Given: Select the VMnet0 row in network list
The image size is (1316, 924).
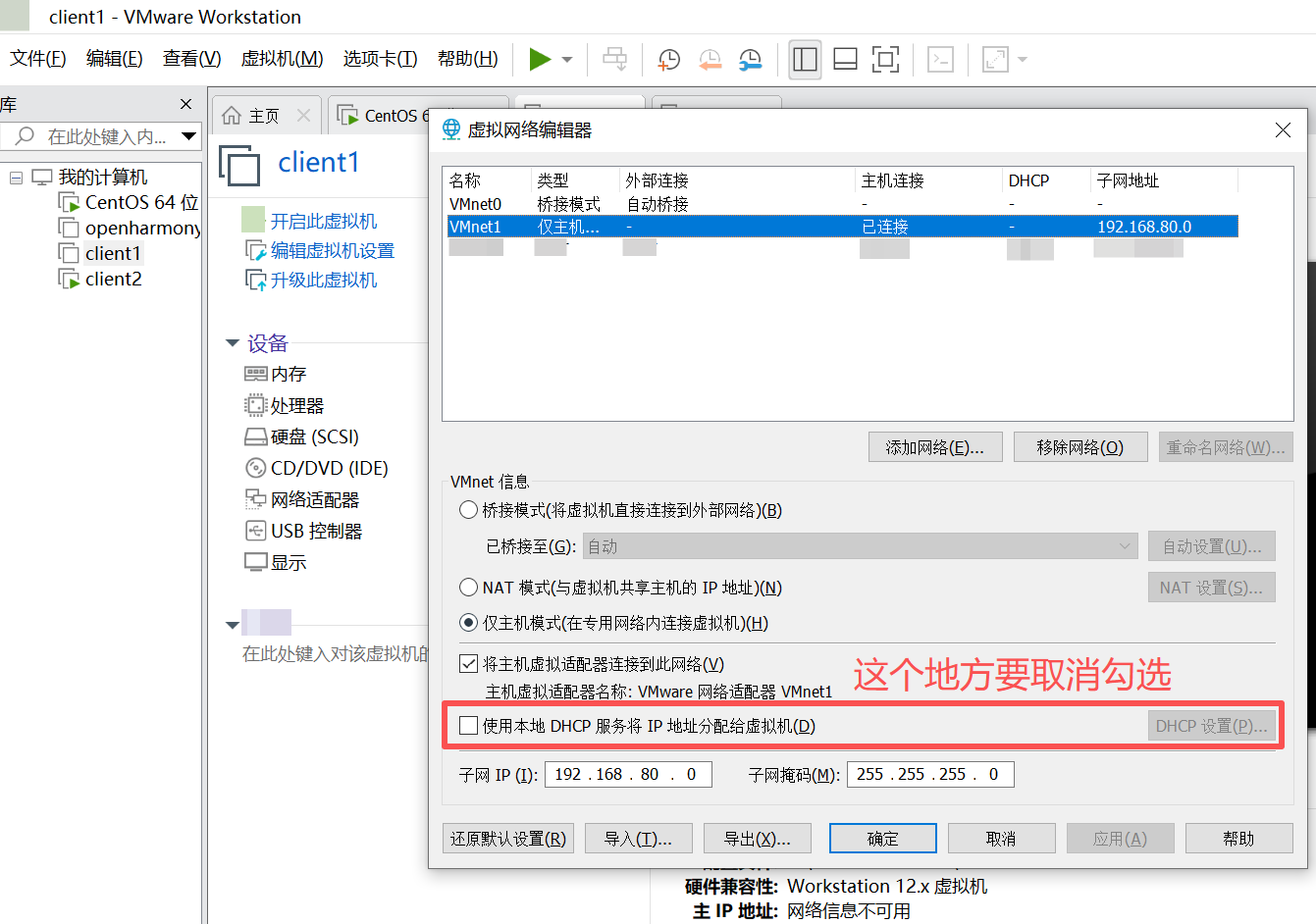Looking at the screenshot, I should tap(842, 204).
